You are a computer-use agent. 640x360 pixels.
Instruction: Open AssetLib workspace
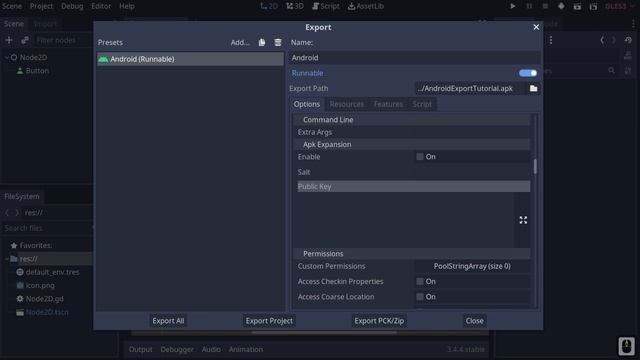366,6
